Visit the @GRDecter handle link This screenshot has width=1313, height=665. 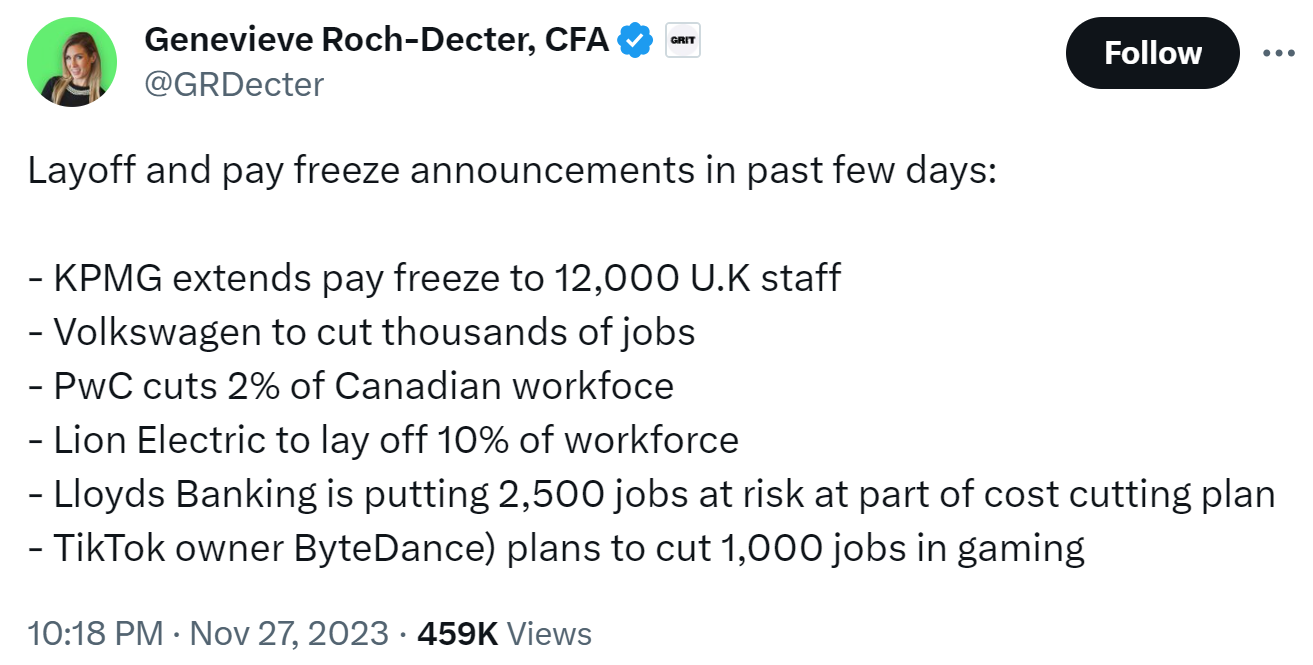(x=234, y=85)
